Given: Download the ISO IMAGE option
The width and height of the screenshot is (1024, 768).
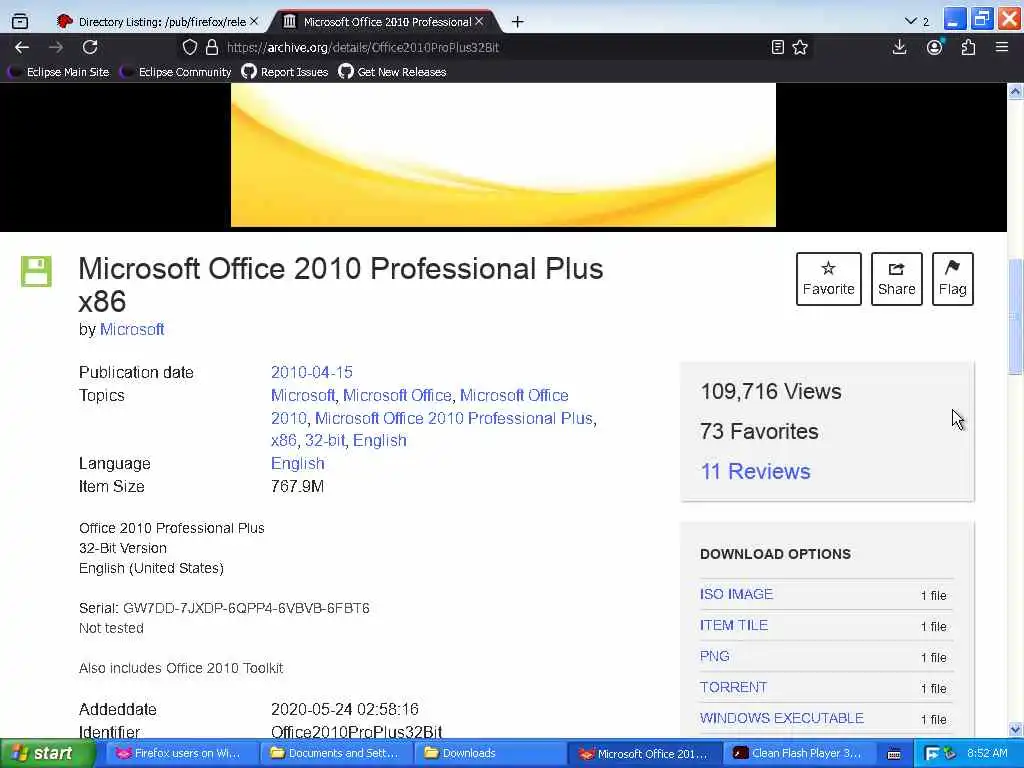Looking at the screenshot, I should pos(736,594).
